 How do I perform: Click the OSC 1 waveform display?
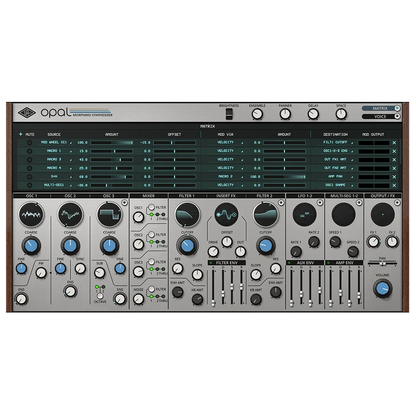[31, 215]
